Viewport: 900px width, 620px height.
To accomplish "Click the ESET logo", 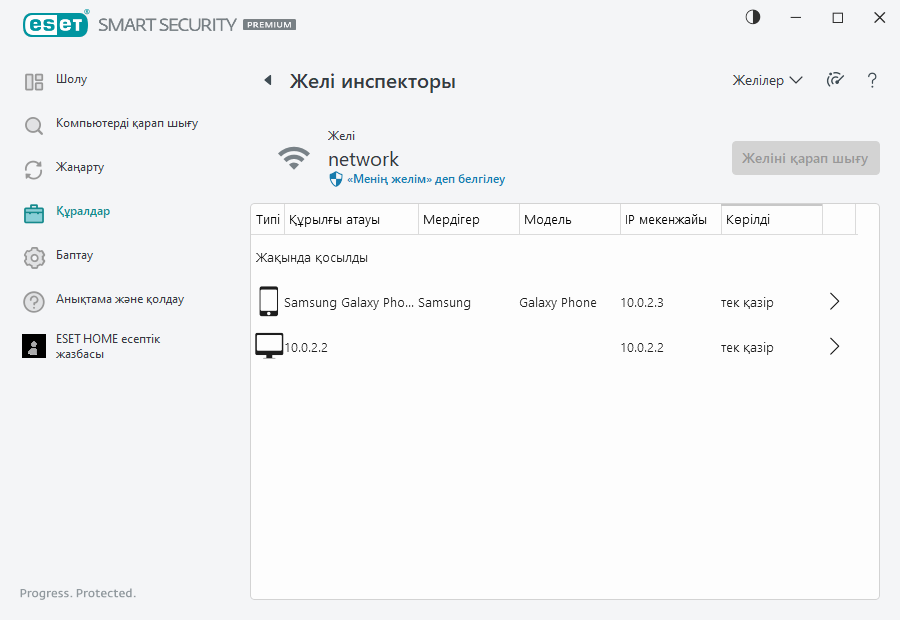I will [x=55, y=23].
